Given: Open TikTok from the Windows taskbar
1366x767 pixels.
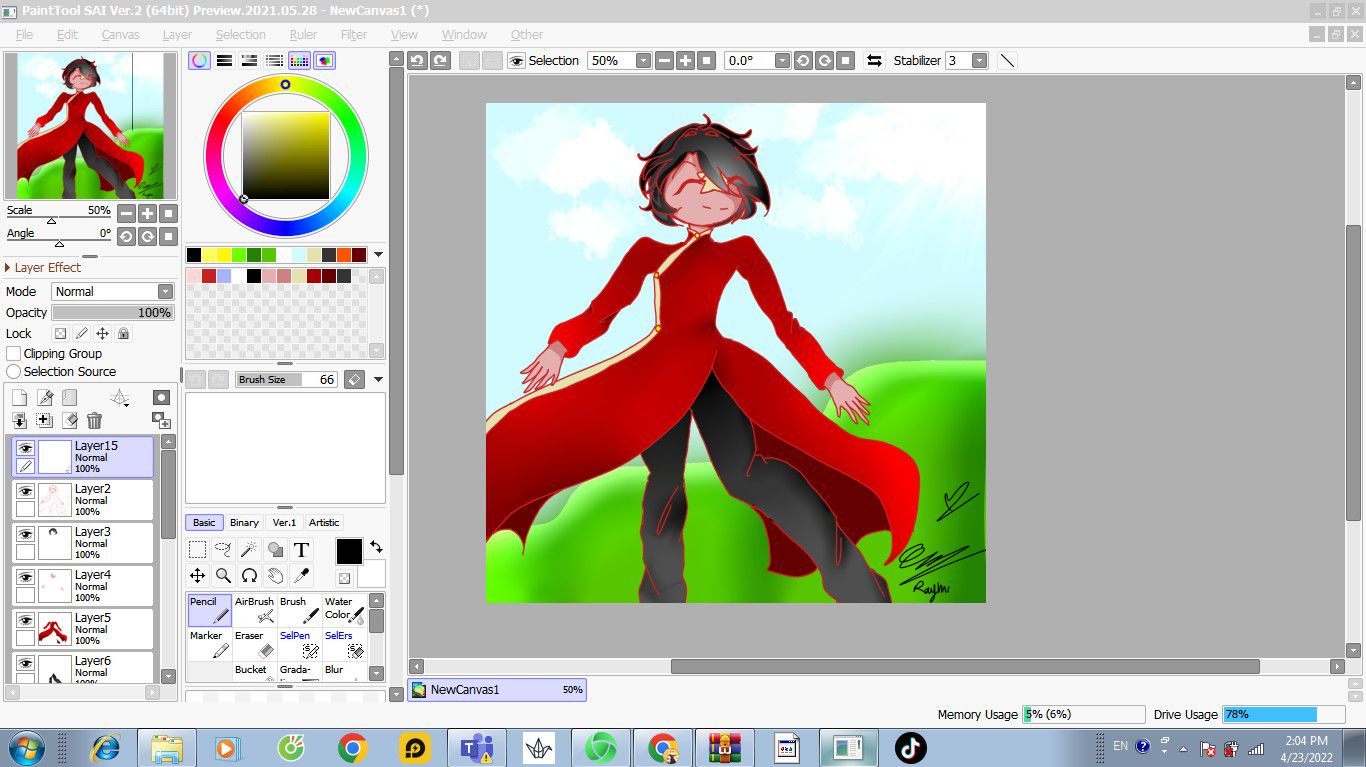Looking at the screenshot, I should coord(910,747).
